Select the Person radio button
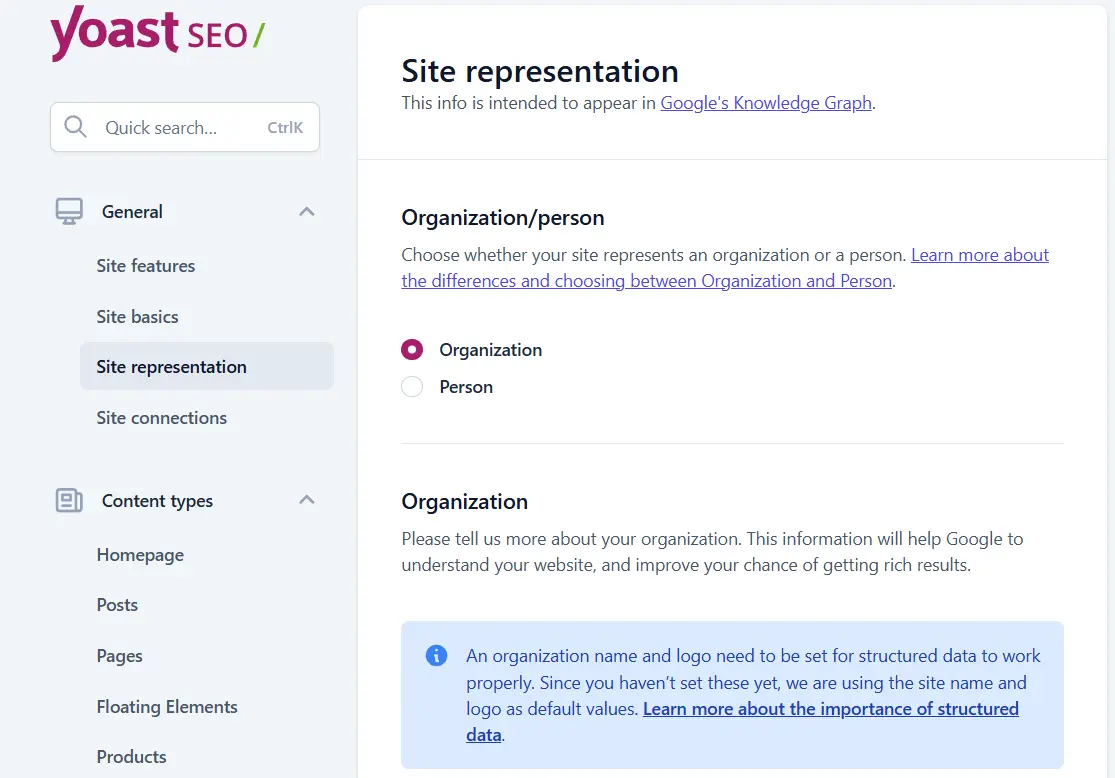1115x778 pixels. pos(412,387)
